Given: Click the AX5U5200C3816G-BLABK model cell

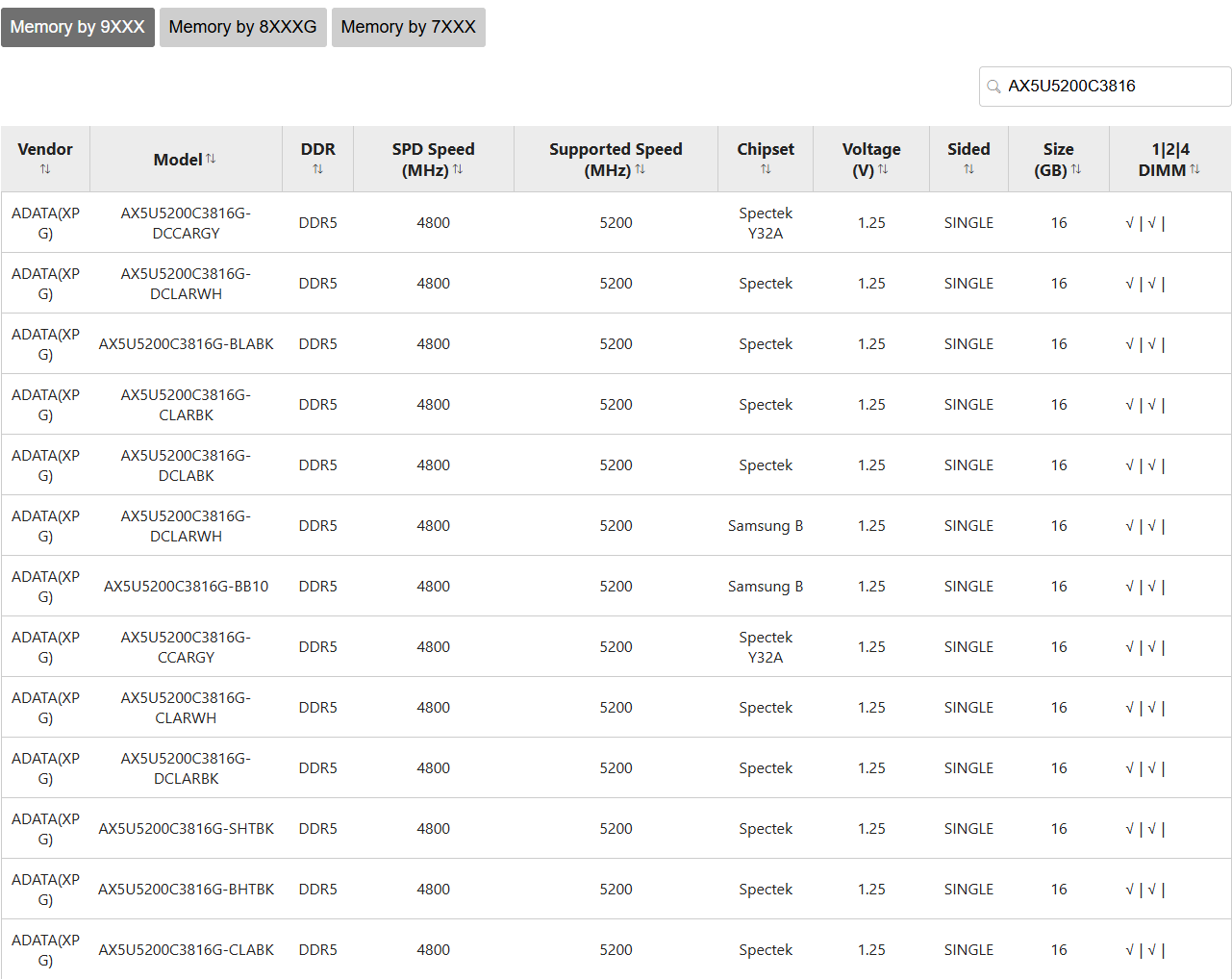Looking at the screenshot, I should pyautogui.click(x=187, y=344).
